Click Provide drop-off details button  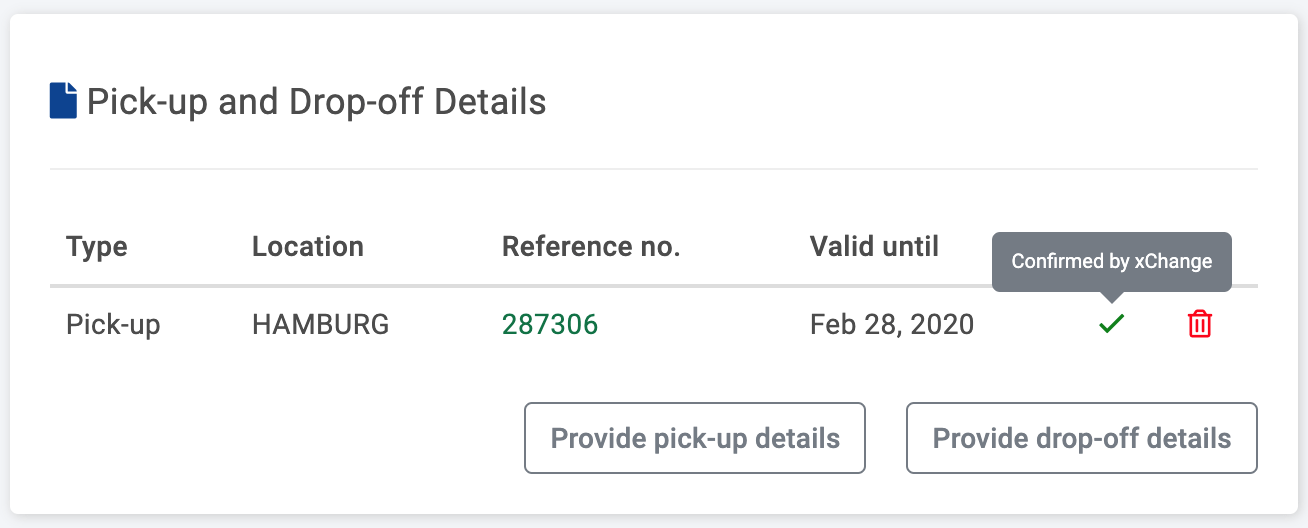(x=1082, y=438)
